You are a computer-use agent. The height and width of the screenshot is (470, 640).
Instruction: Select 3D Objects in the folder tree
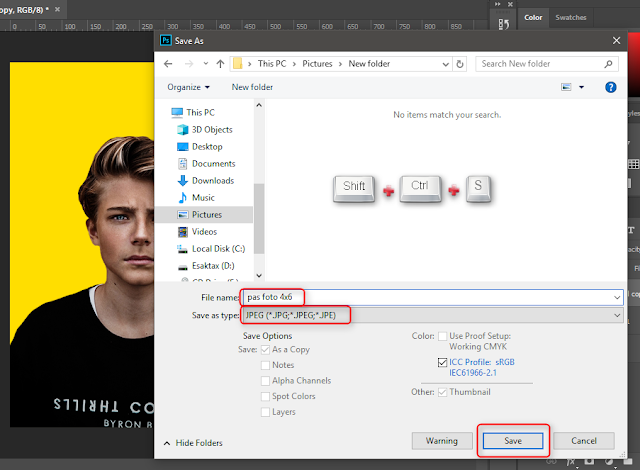point(205,129)
